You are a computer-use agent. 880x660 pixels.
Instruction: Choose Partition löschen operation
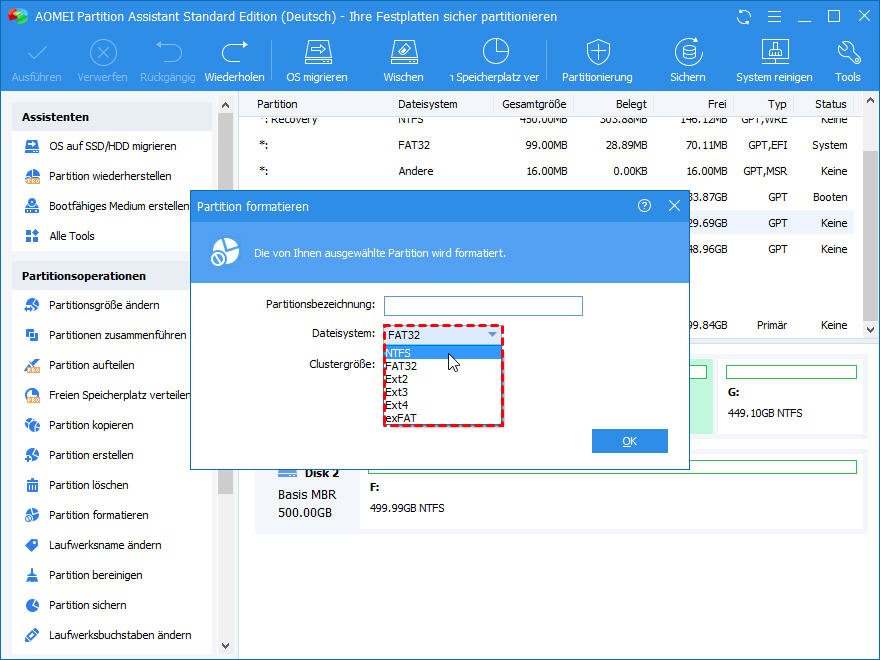(77, 485)
